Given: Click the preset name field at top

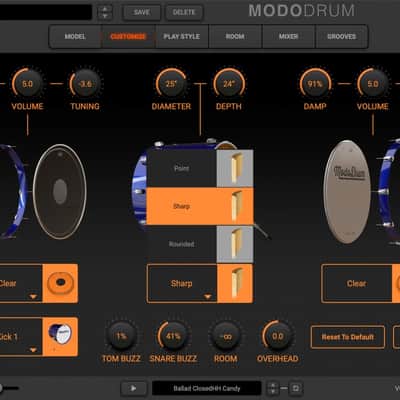Looking at the screenshot, I should pos(46,12).
